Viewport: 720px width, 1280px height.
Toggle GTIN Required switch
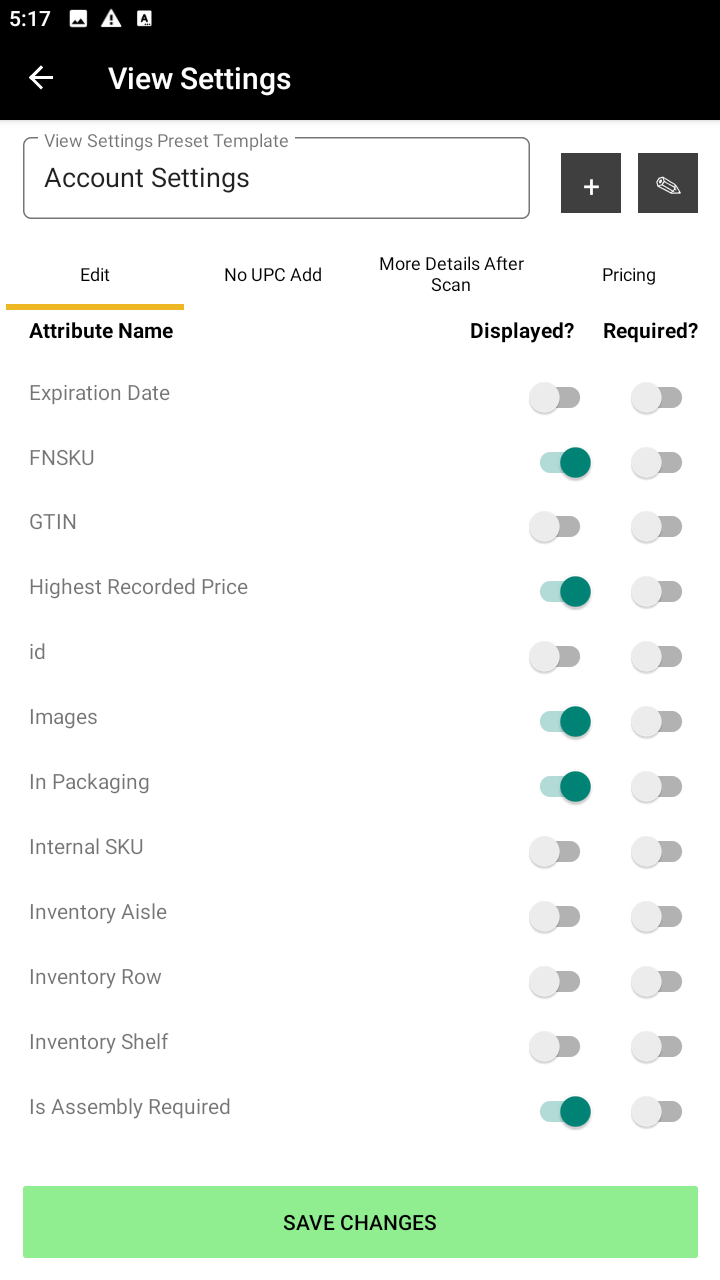(657, 527)
